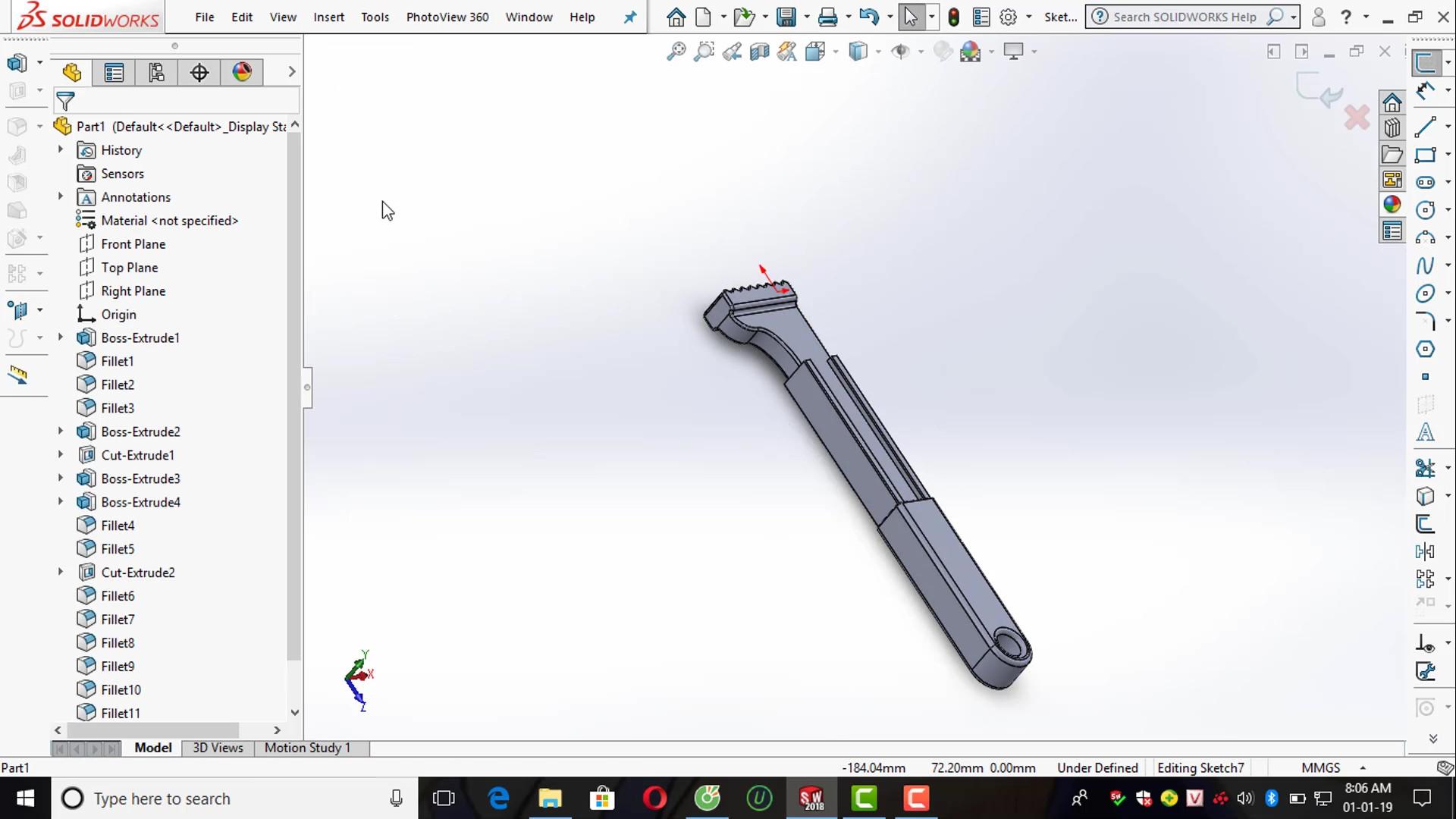
Task: Expand the Boss-Extrude1 feature
Action: [x=61, y=337]
